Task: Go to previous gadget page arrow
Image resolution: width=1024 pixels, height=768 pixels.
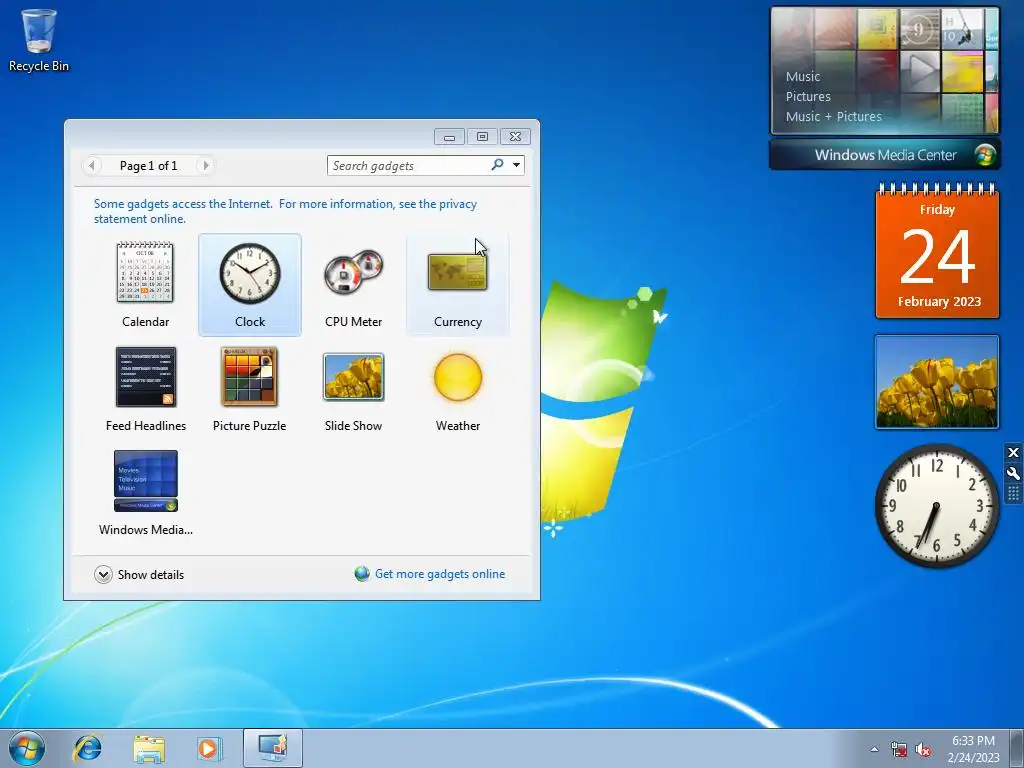Action: pyautogui.click(x=91, y=166)
